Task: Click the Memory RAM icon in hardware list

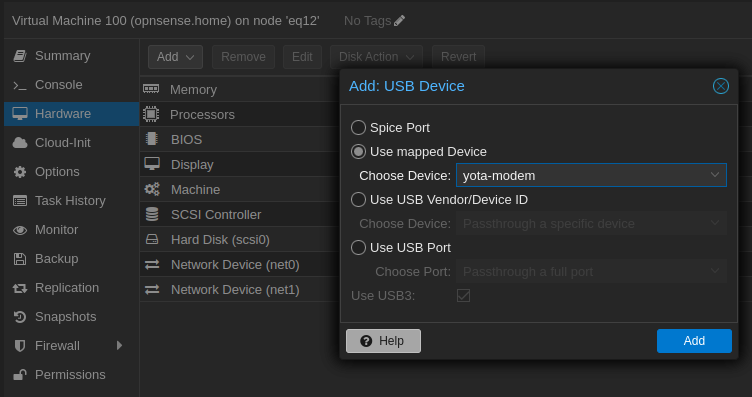Action: click(x=151, y=89)
